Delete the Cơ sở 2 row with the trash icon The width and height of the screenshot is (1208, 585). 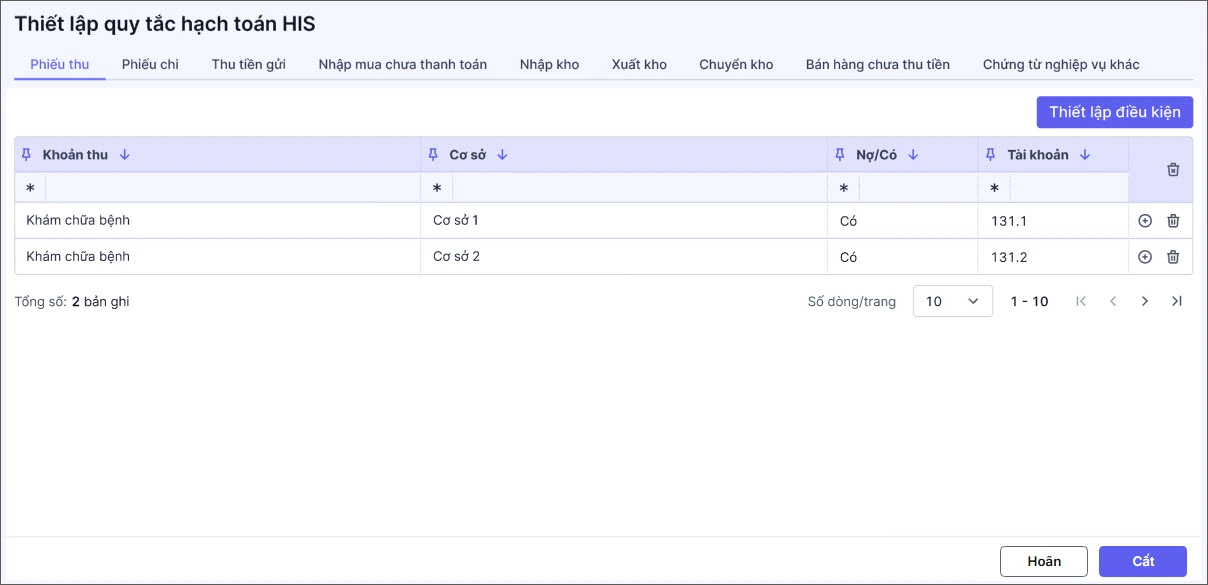(x=1173, y=257)
